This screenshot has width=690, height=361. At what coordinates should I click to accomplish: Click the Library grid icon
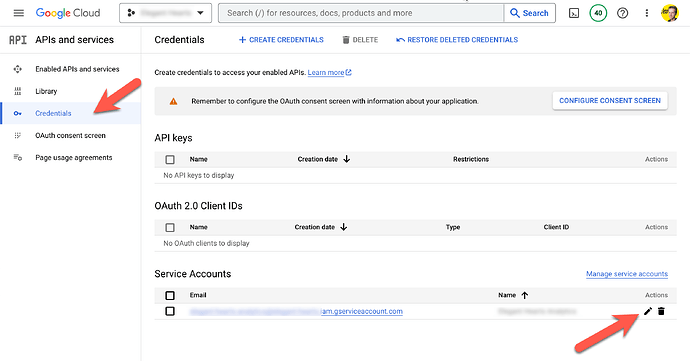pyautogui.click(x=18, y=91)
